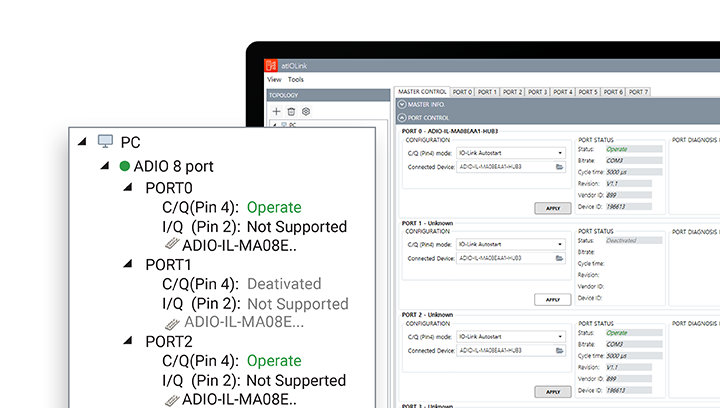Click the folder browse icon for Port 1 device

tap(561, 258)
